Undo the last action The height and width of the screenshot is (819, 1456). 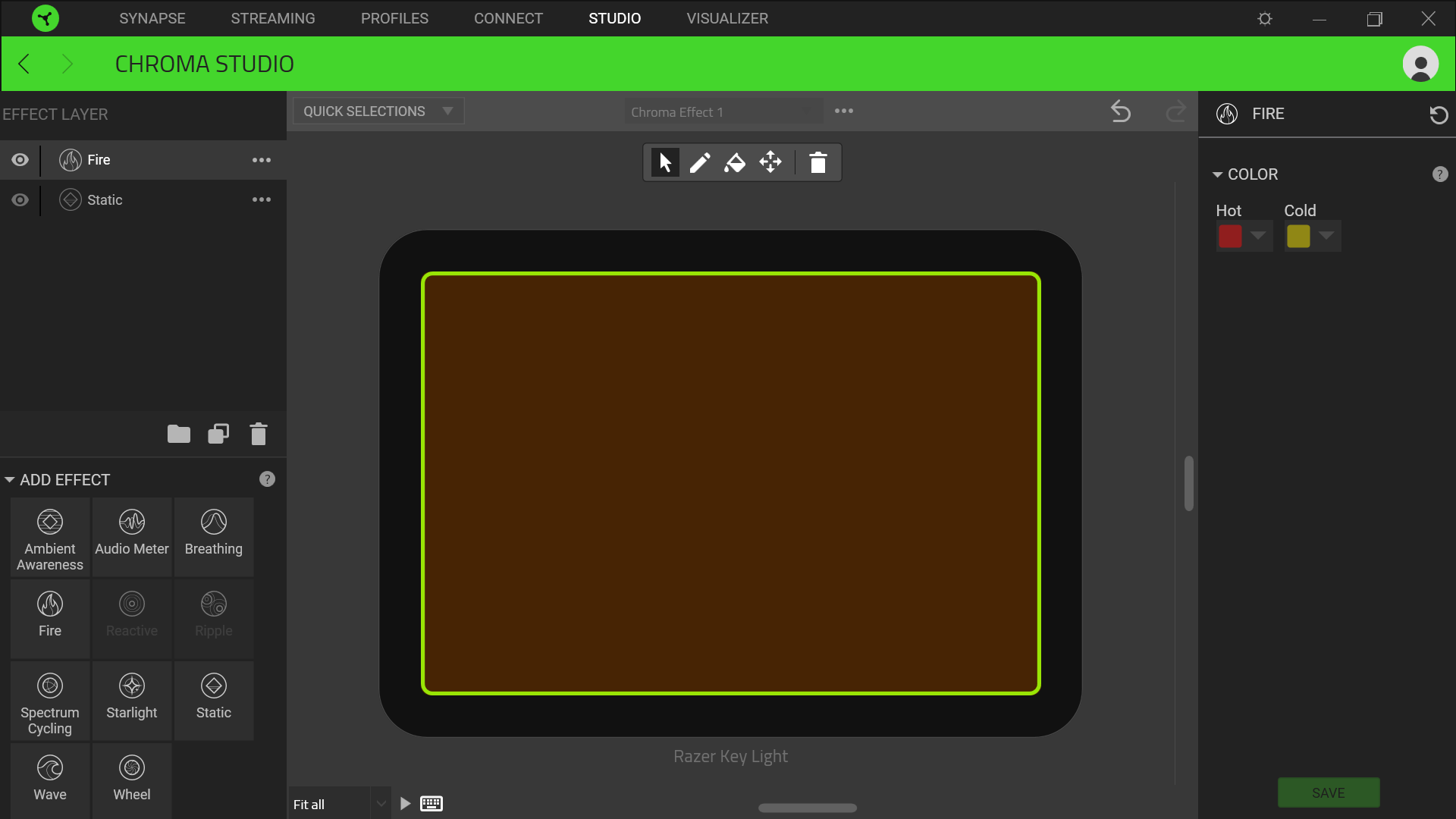[x=1121, y=111]
